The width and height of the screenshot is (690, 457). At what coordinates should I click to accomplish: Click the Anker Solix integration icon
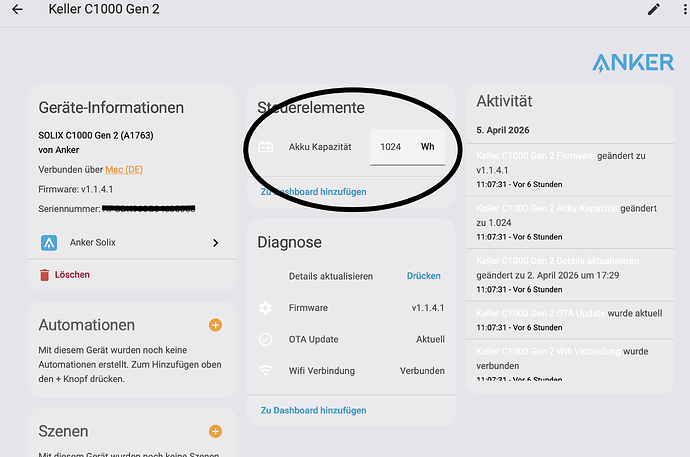tap(49, 243)
